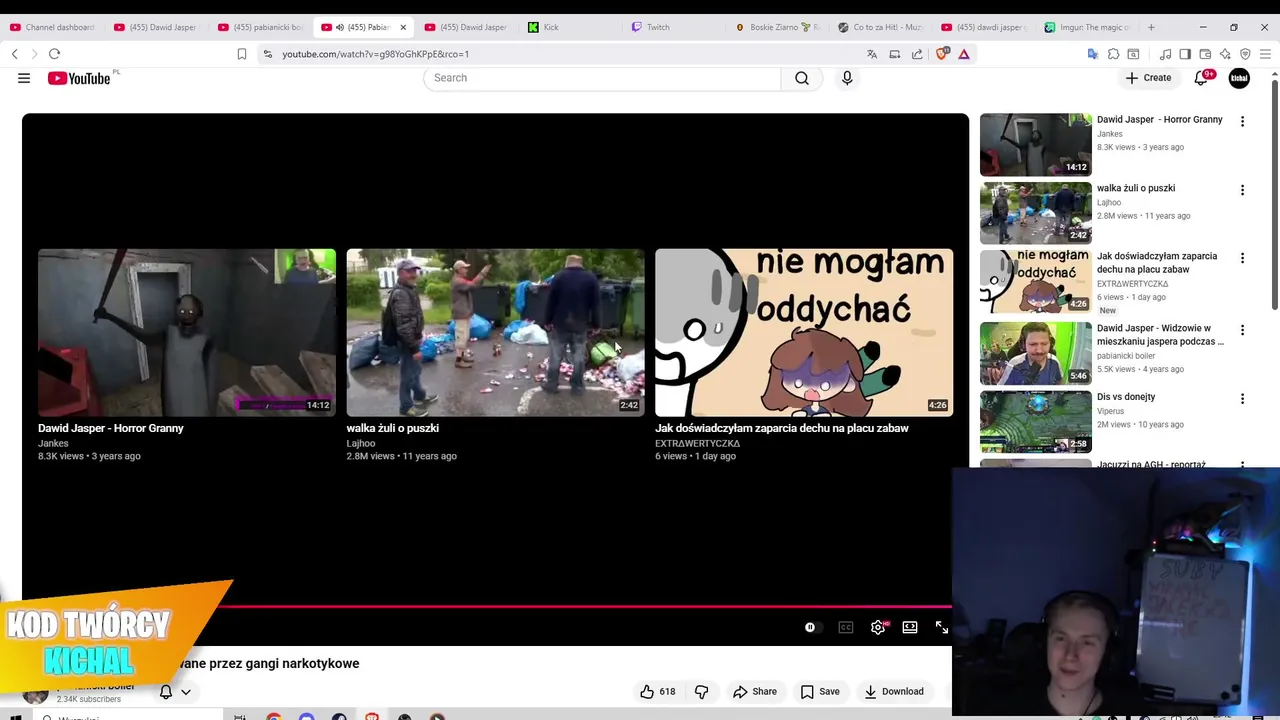The image size is (1280, 720).
Task: Open the Brave Rewards triangle icon
Action: click(964, 54)
